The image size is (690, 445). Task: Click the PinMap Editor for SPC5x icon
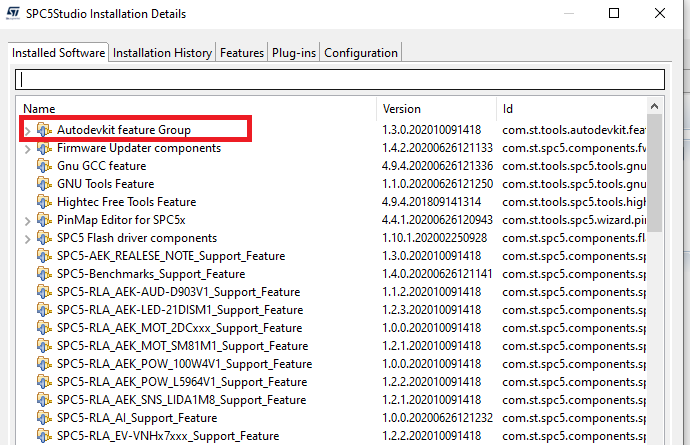point(44,220)
